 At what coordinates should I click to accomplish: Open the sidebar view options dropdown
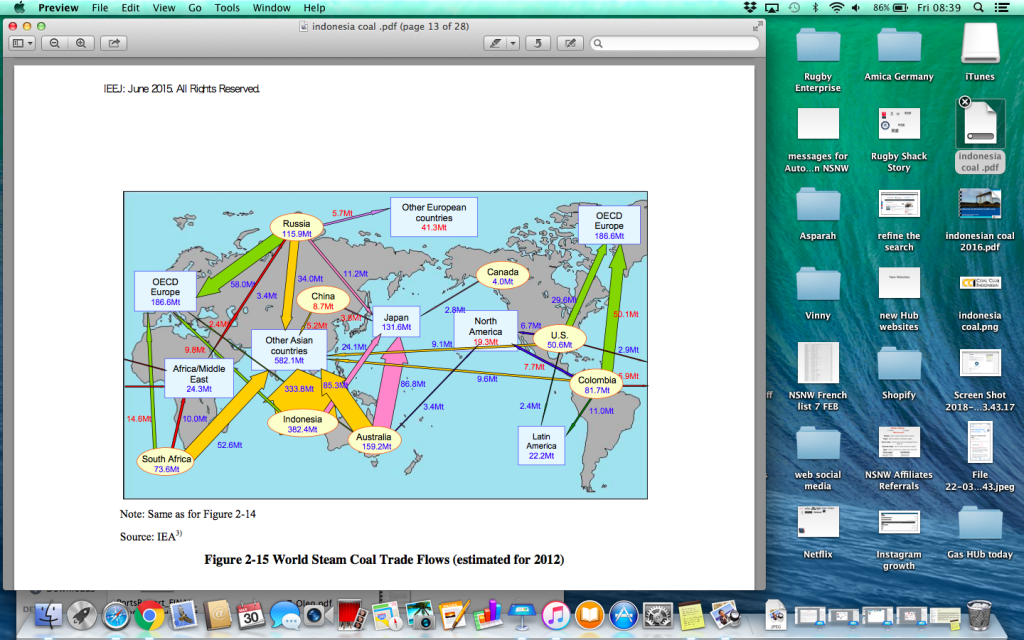pyautogui.click(x=30, y=43)
